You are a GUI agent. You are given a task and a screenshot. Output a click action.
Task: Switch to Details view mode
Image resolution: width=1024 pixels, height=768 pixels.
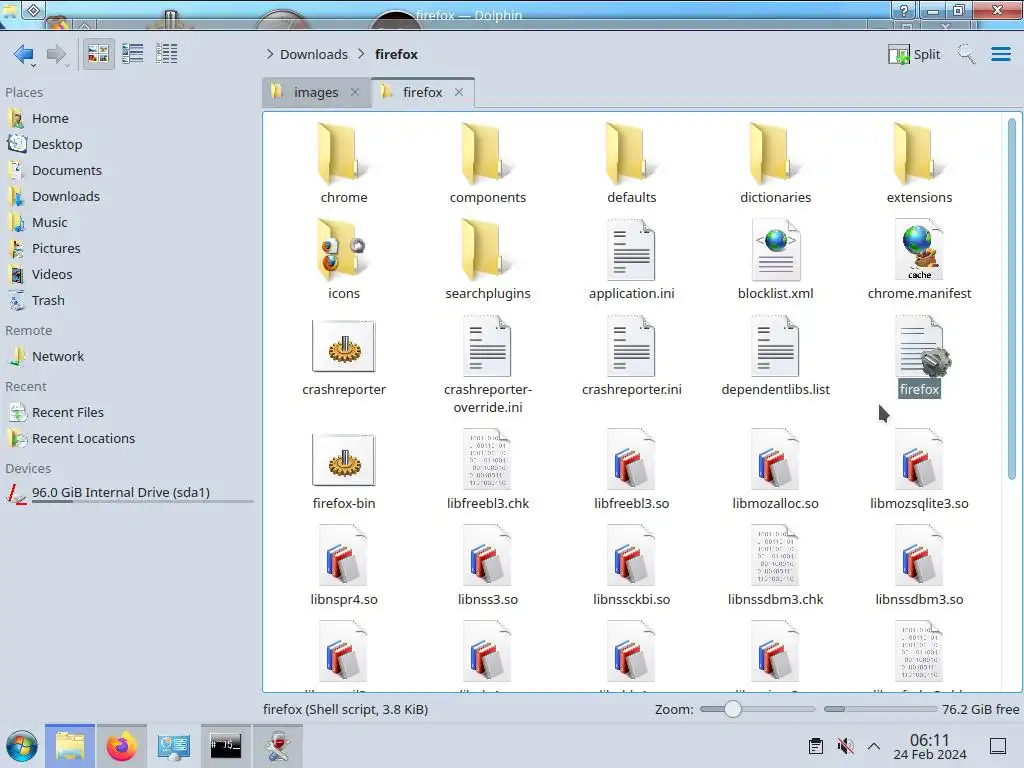pos(167,54)
